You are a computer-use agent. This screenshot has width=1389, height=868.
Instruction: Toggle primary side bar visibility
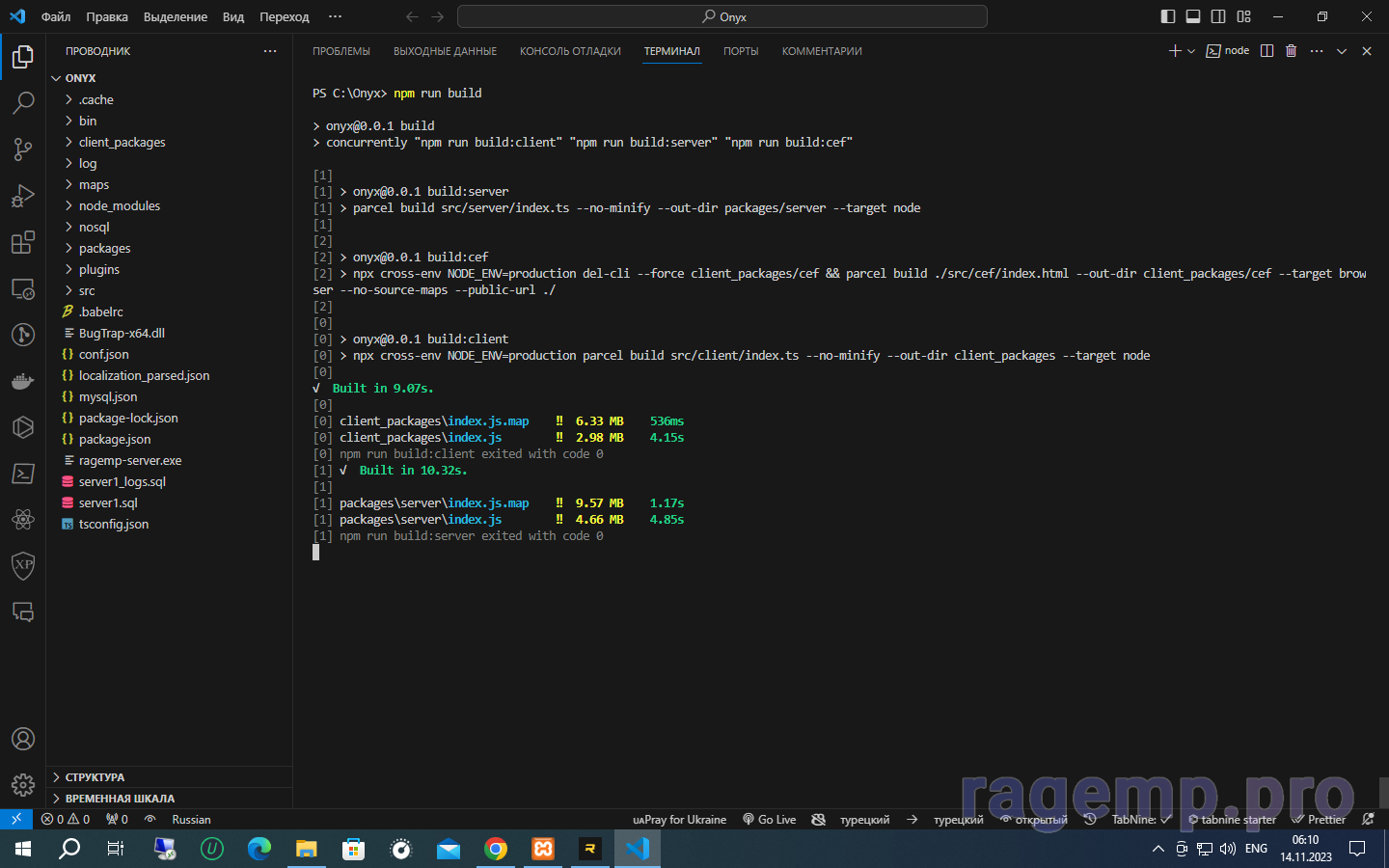tap(1168, 16)
